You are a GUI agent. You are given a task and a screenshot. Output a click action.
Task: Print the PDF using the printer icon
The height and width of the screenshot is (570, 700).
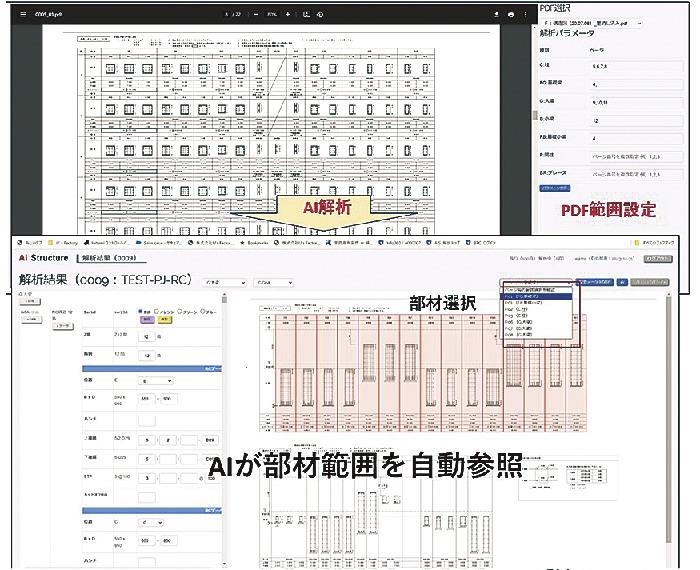(510, 15)
